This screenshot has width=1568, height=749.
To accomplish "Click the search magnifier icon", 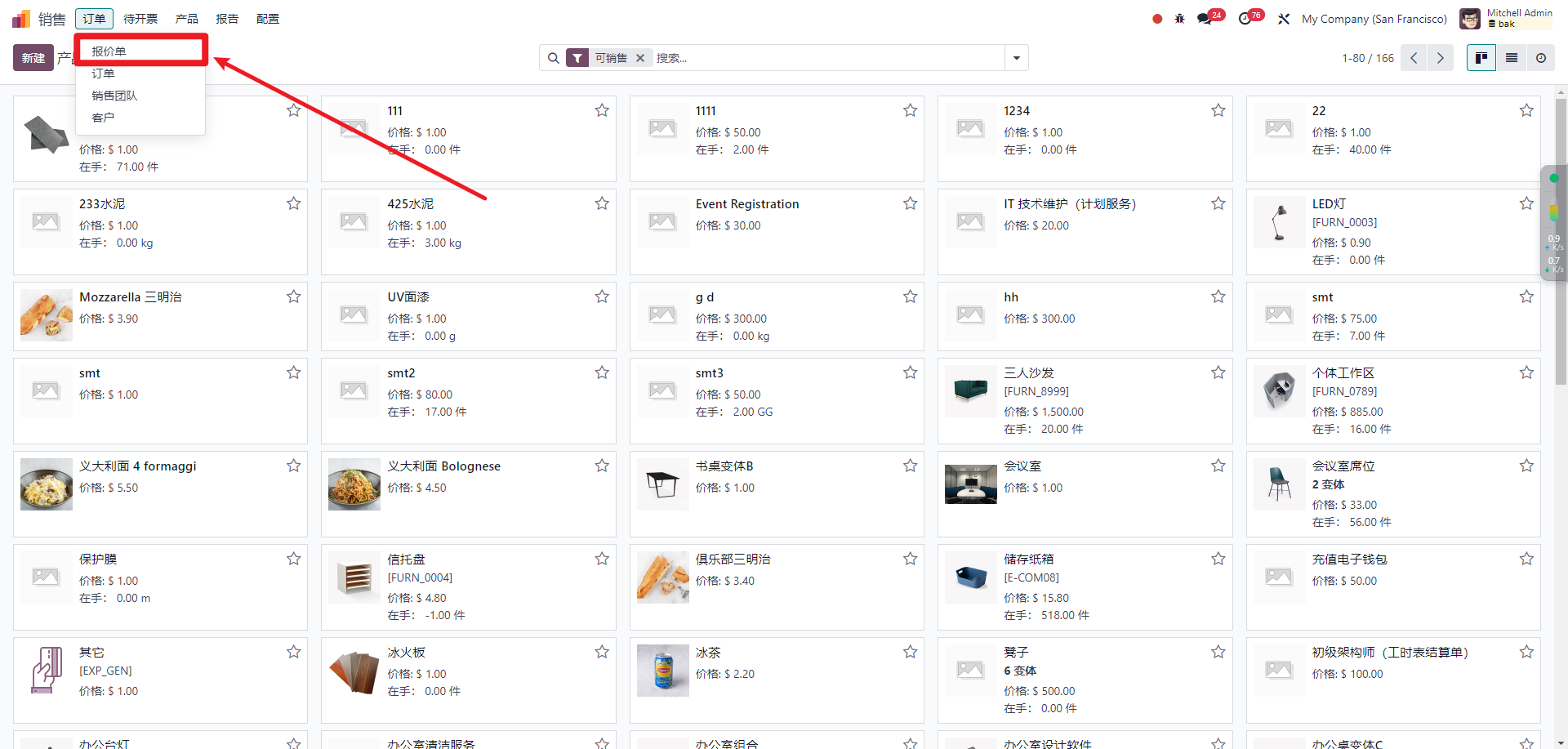I will pyautogui.click(x=554, y=58).
